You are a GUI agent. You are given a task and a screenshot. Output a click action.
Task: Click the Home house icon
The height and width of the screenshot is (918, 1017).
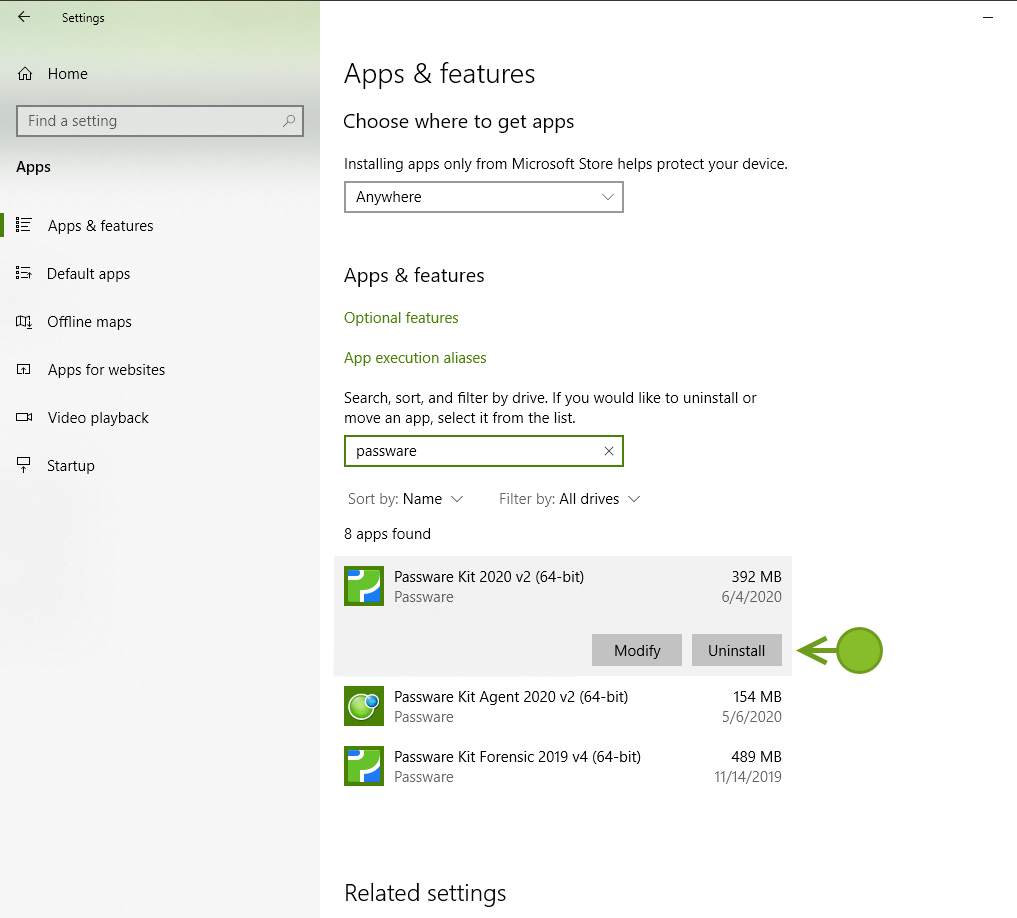pos(25,73)
